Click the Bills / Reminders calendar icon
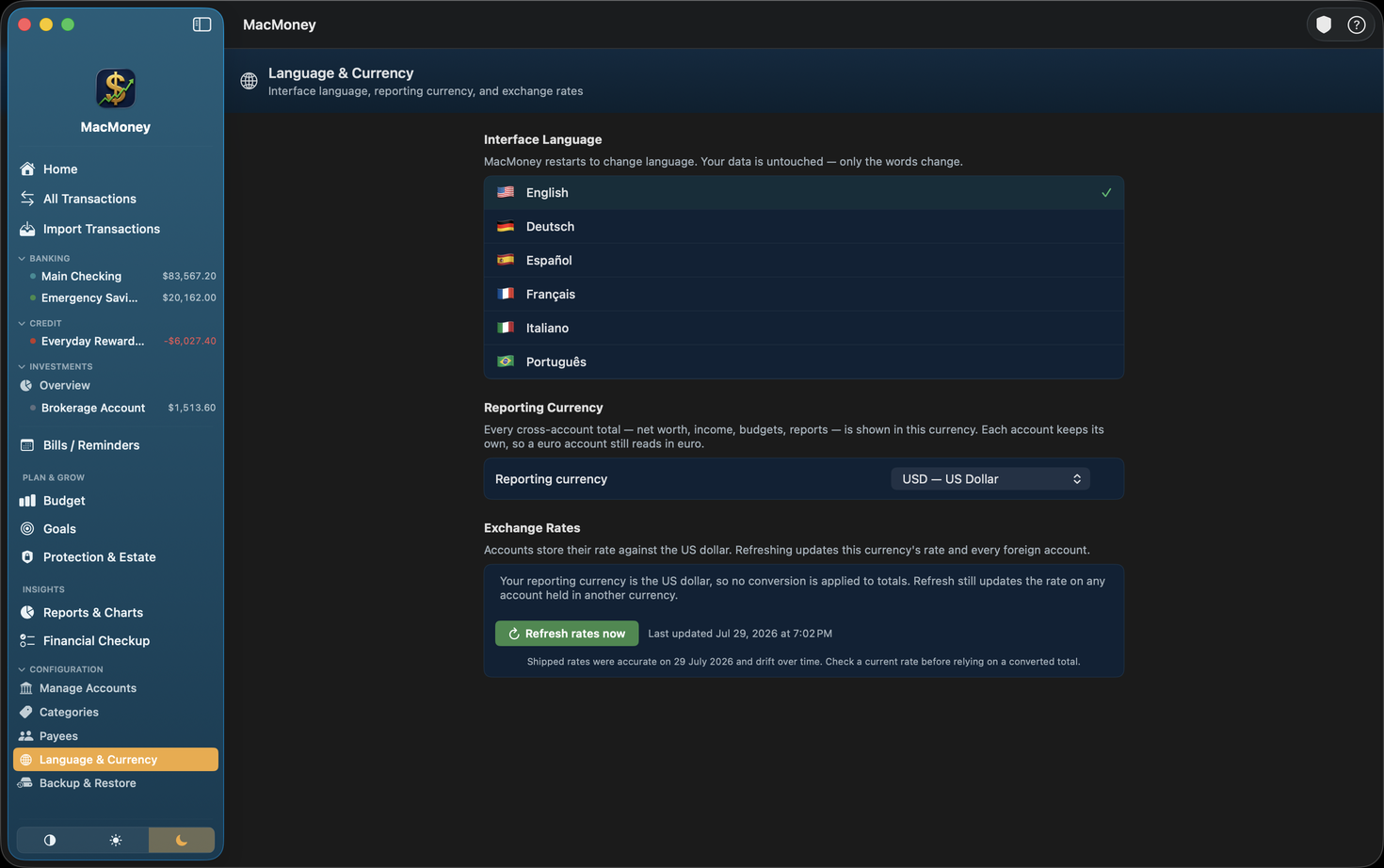 pos(27,445)
